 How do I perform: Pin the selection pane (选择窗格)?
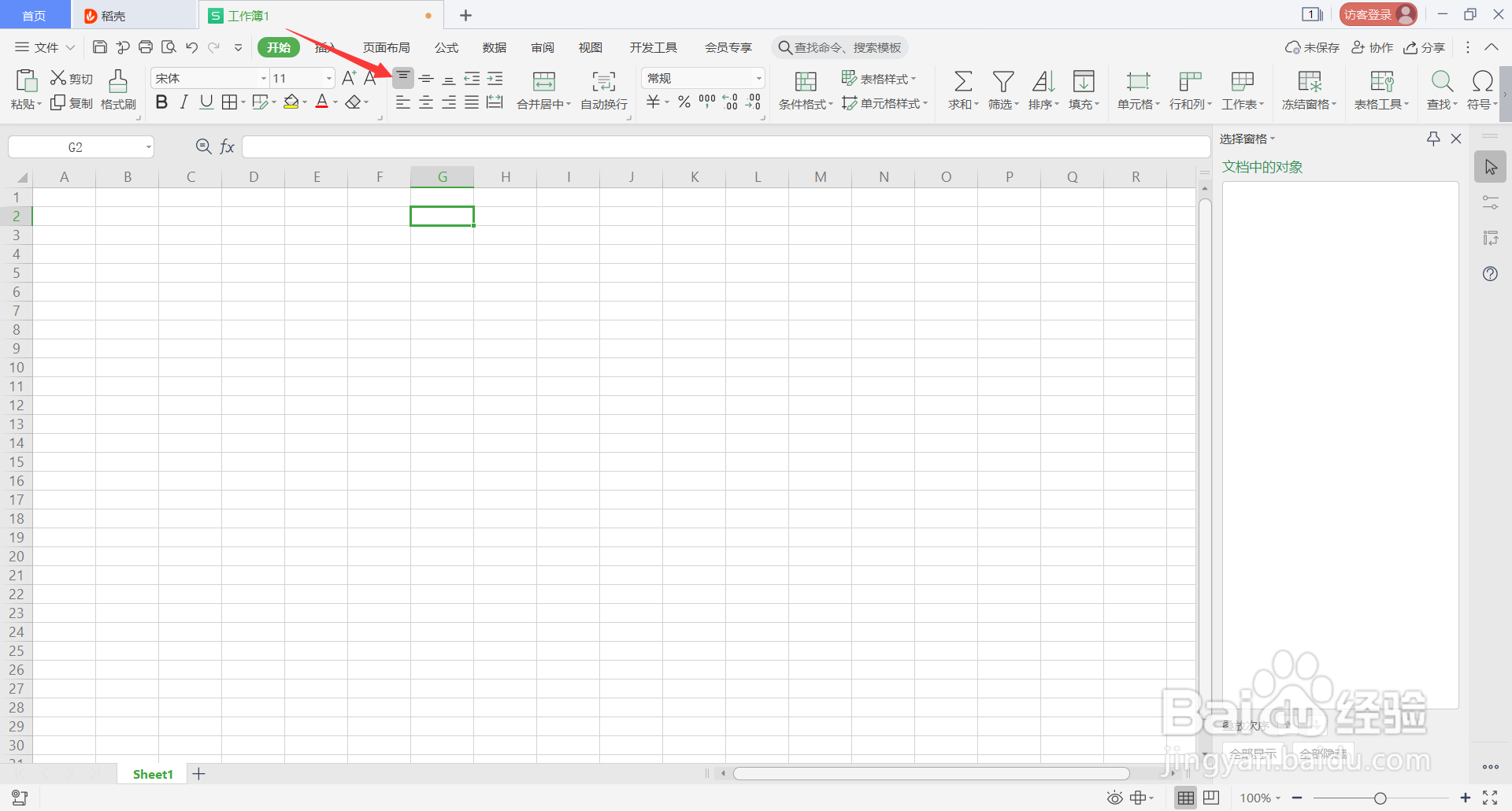pos(1433,139)
